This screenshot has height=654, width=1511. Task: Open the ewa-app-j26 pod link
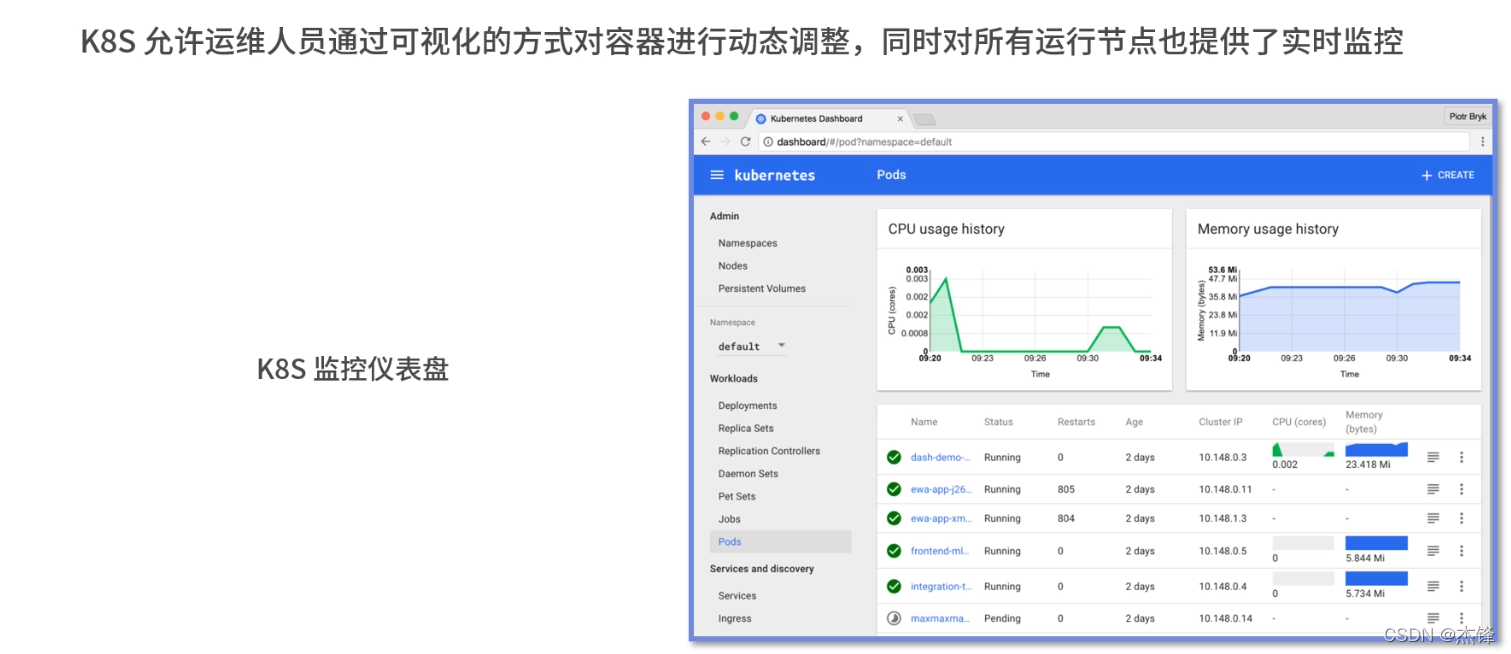[940, 489]
